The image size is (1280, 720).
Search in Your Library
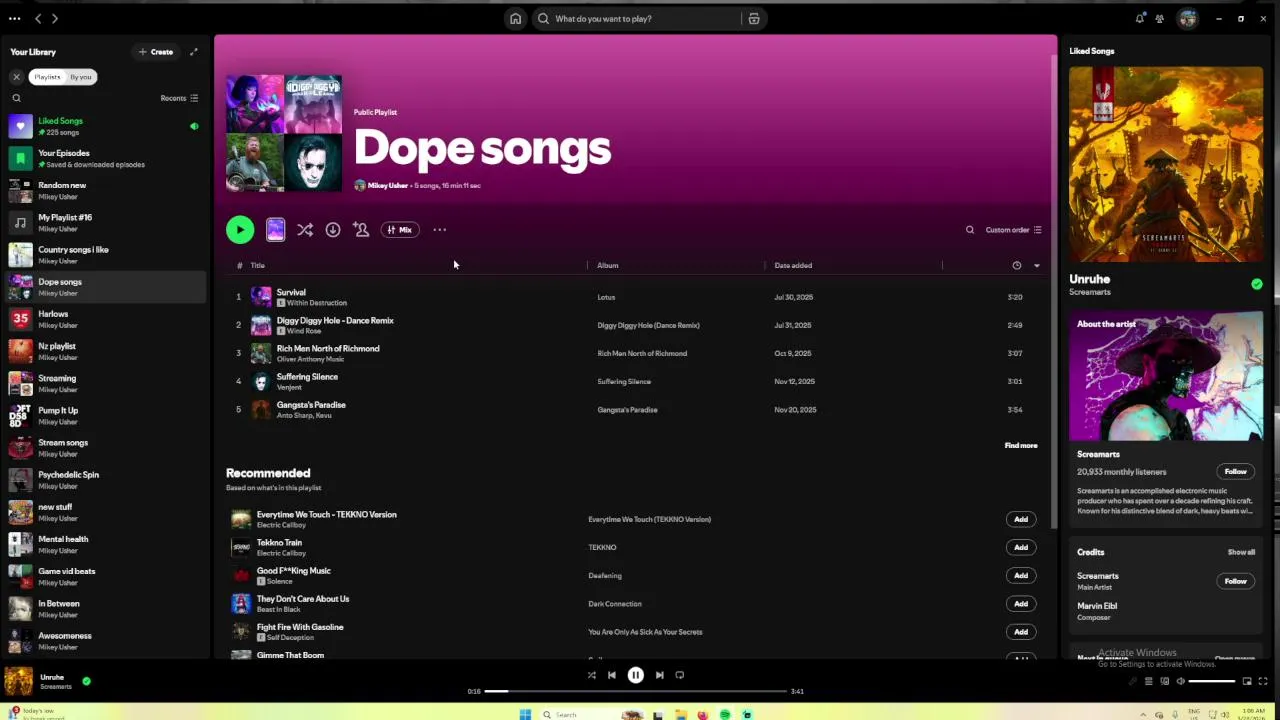(16, 98)
